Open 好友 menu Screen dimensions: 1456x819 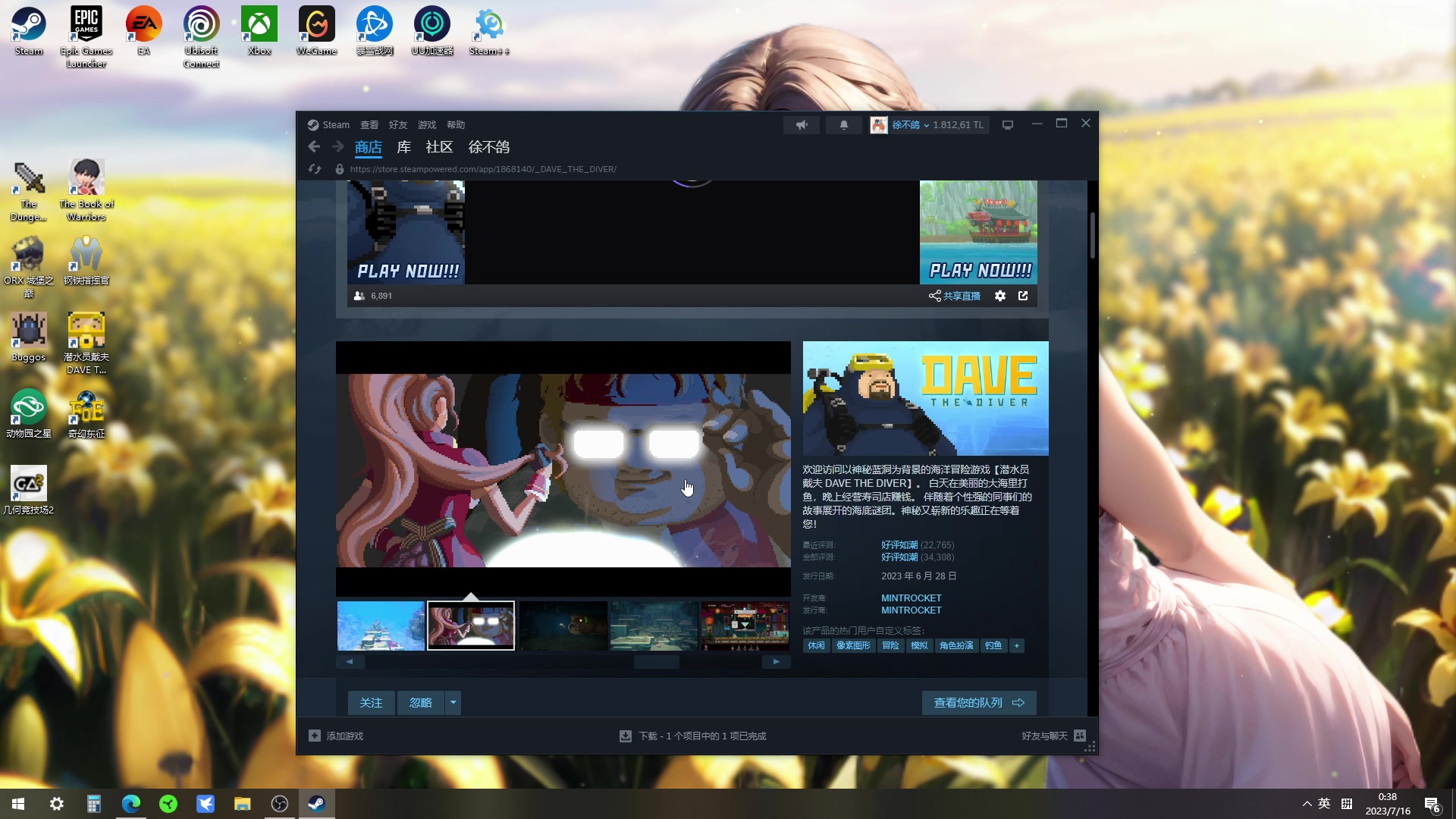398,125
